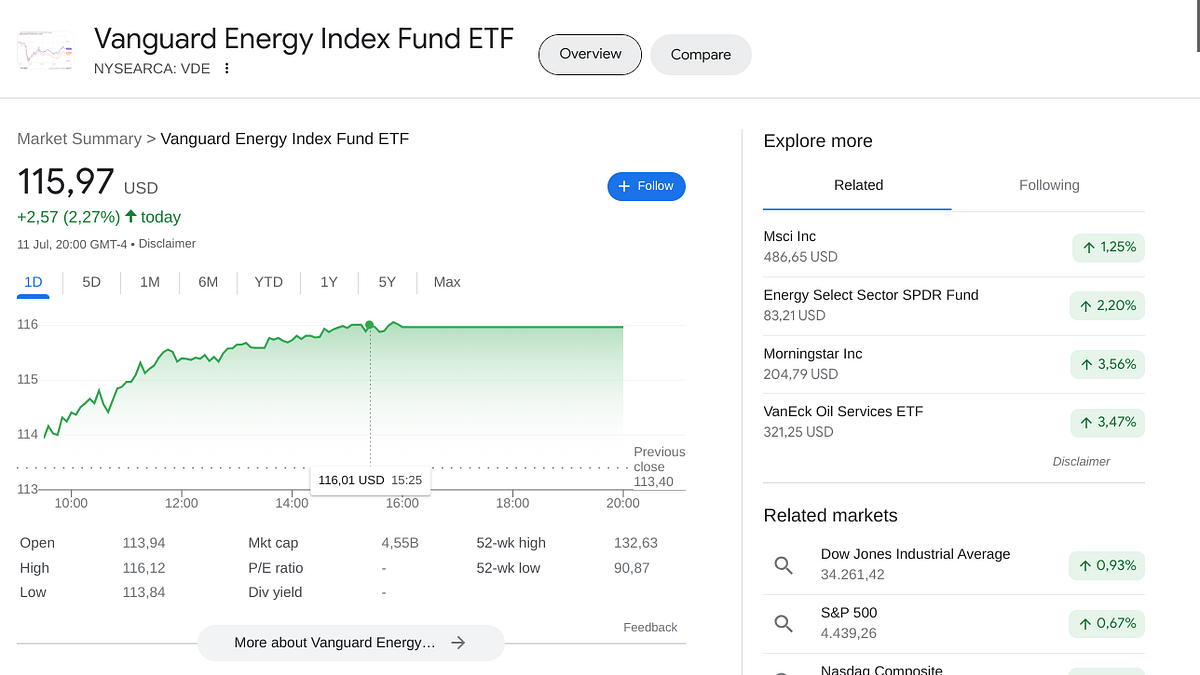1200x675 pixels.
Task: Click the search icon beside S&P 500
Action: (784, 622)
